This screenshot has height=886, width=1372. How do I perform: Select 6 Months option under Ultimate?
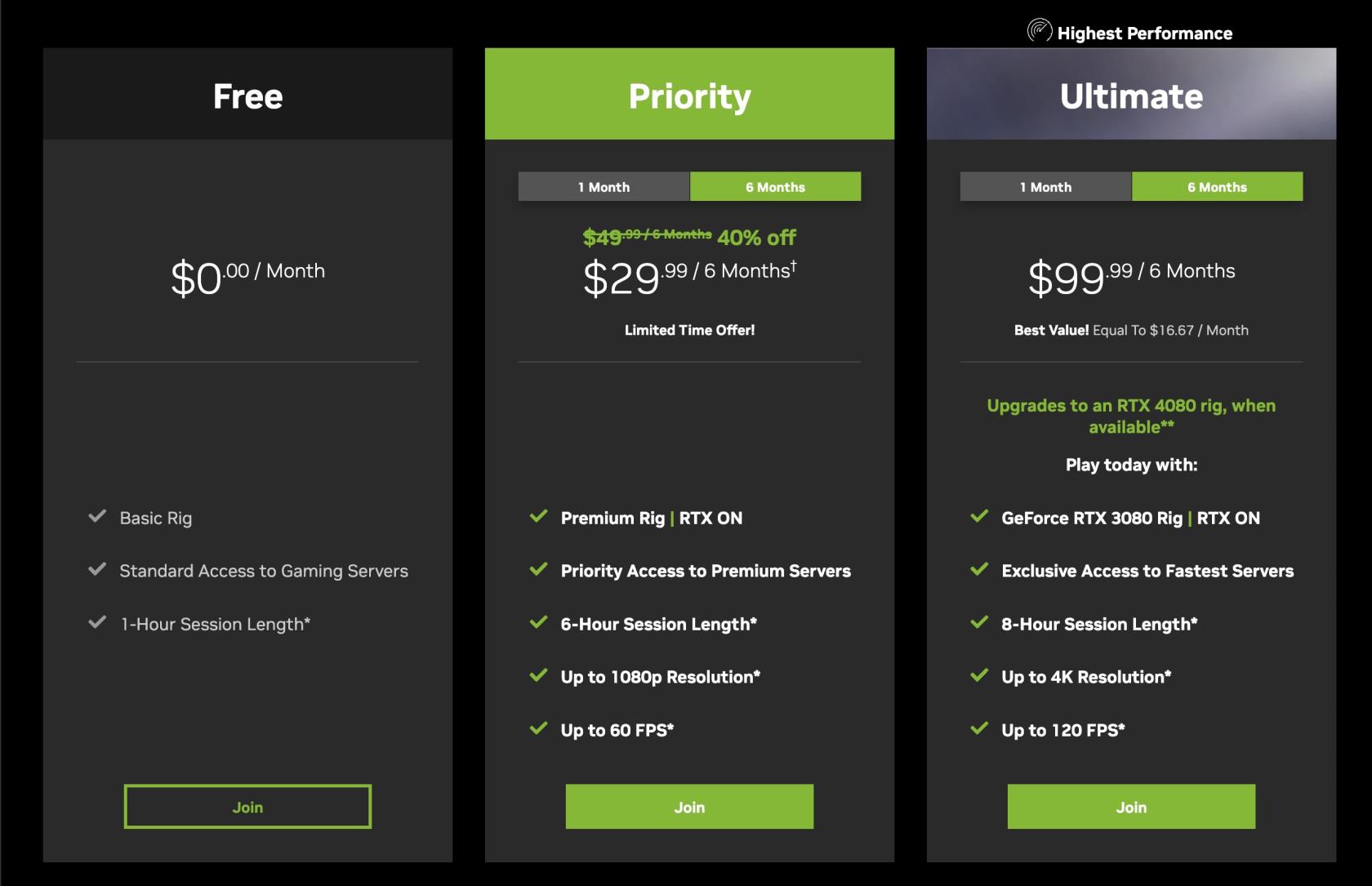(1218, 186)
